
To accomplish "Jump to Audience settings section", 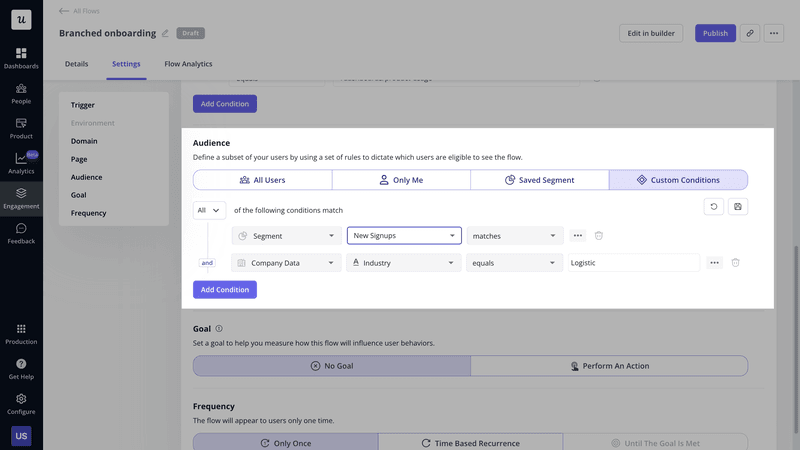I will pos(86,177).
